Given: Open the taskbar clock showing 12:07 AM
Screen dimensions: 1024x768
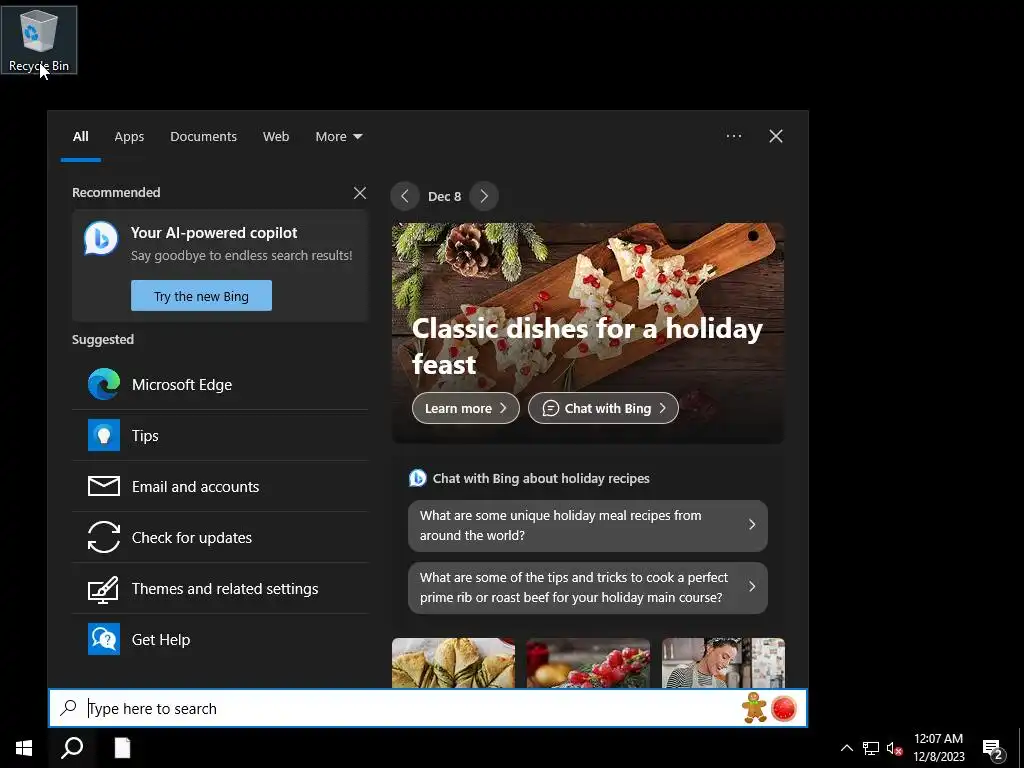Looking at the screenshot, I should (x=938, y=748).
